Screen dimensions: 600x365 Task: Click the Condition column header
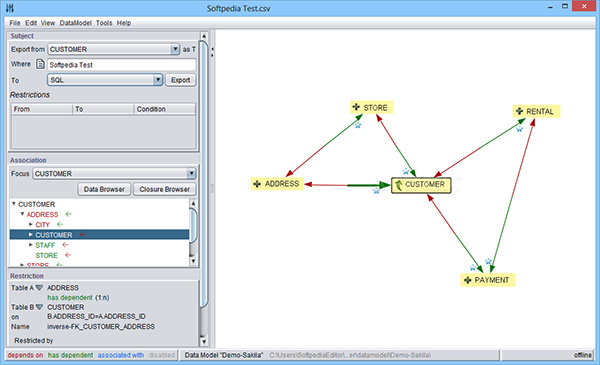(165, 109)
